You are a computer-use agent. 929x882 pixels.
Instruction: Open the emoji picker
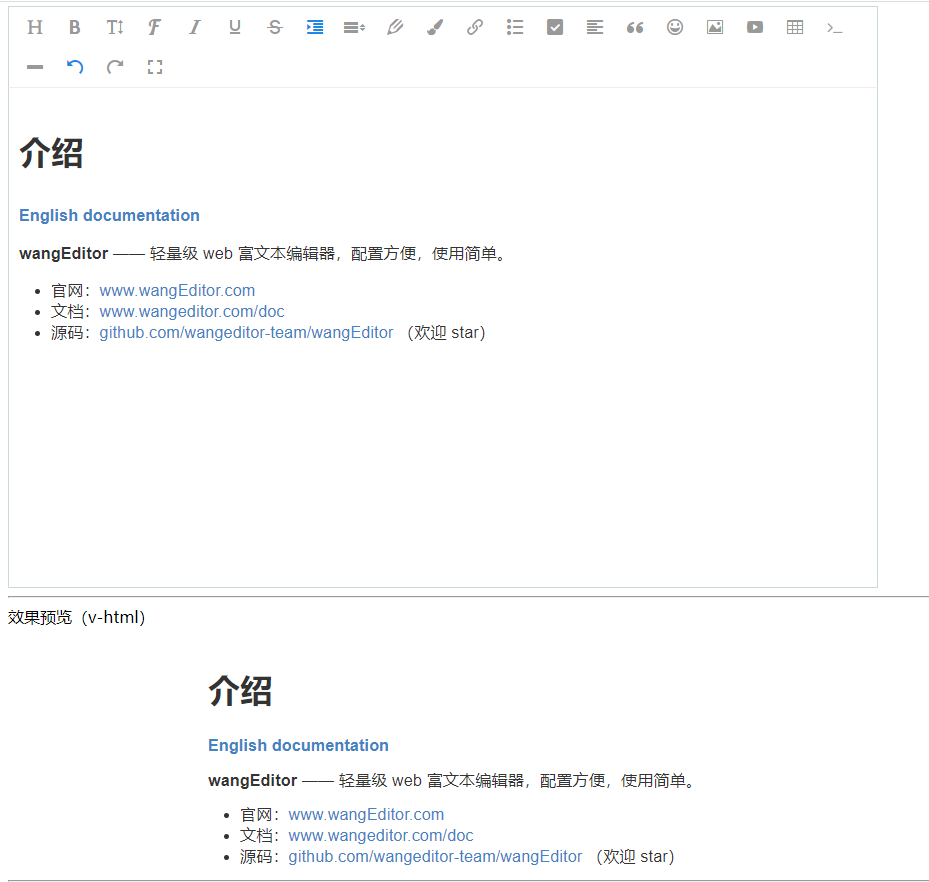[x=674, y=27]
